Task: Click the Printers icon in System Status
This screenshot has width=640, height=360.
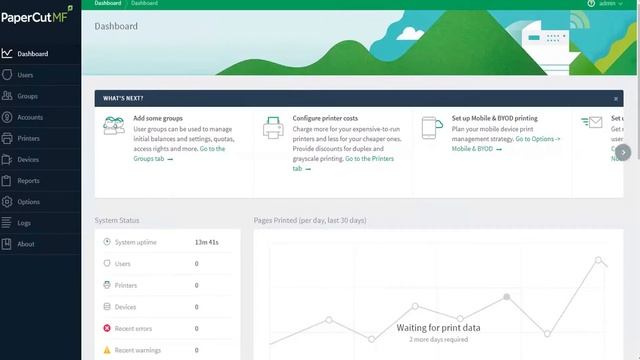Action: tap(107, 285)
